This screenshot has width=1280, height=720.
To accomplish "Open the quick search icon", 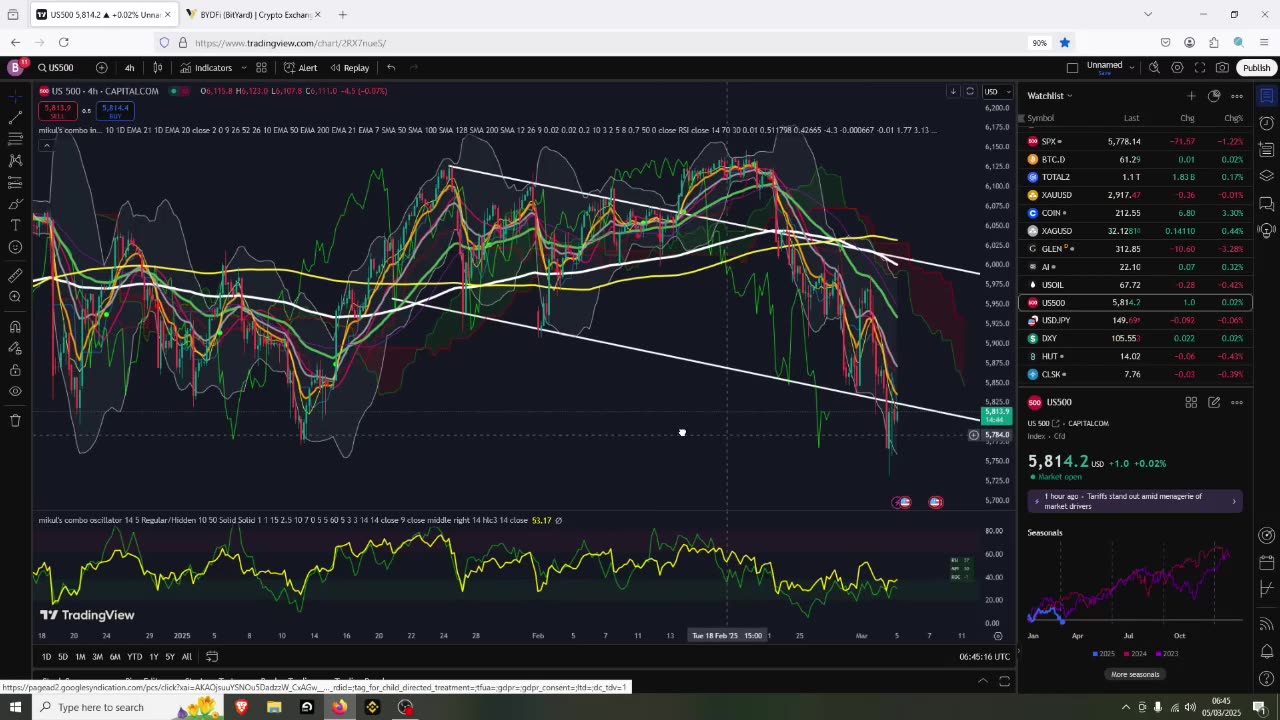I will pyautogui.click(x=1154, y=68).
